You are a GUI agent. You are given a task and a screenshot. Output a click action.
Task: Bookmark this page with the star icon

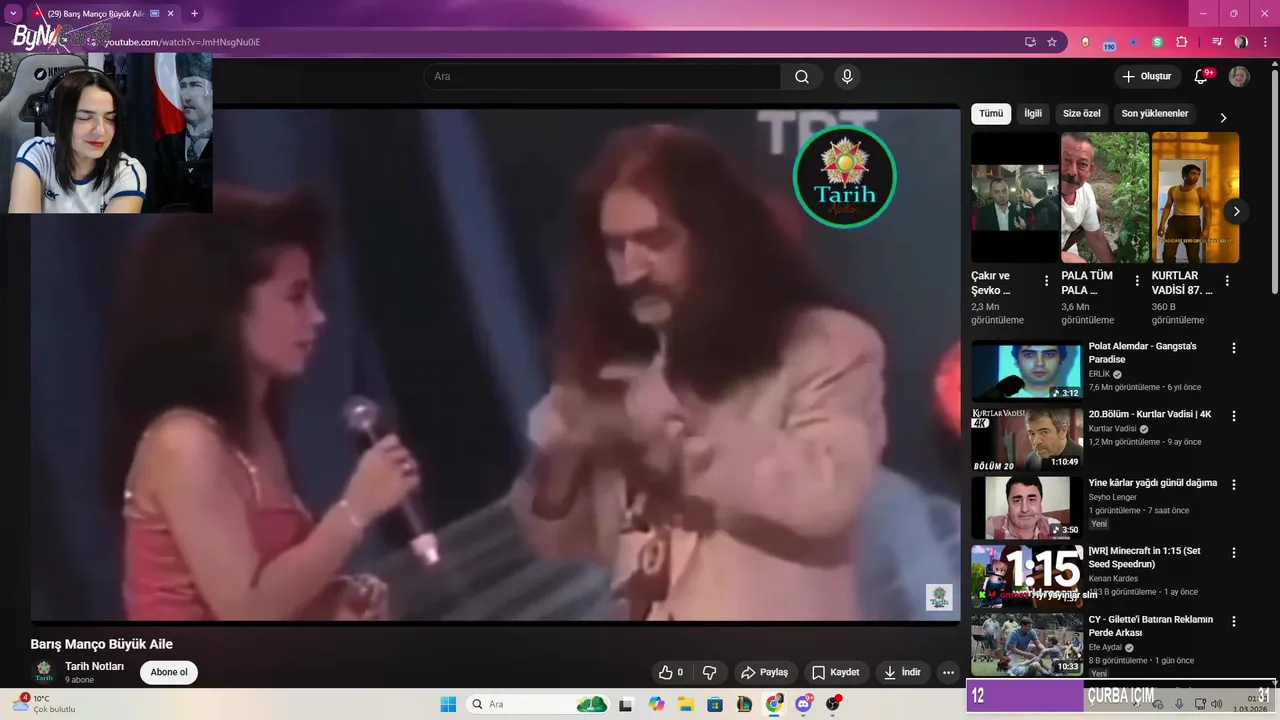point(1052,42)
